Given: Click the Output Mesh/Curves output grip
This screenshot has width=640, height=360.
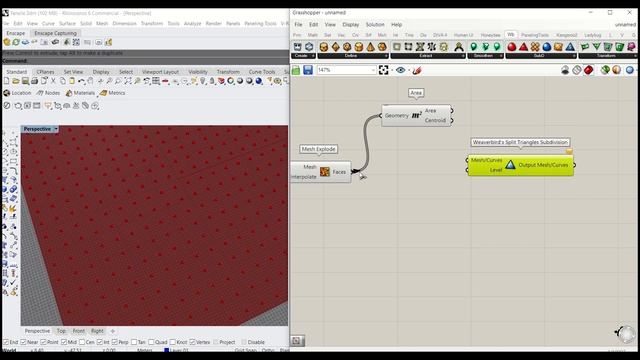Looking at the screenshot, I should (x=574, y=165).
